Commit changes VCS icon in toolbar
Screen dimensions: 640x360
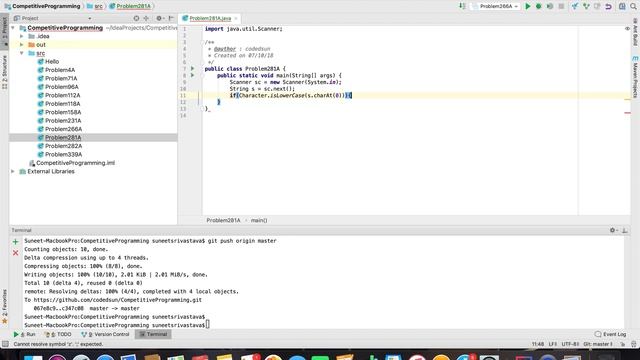click(x=586, y=6)
